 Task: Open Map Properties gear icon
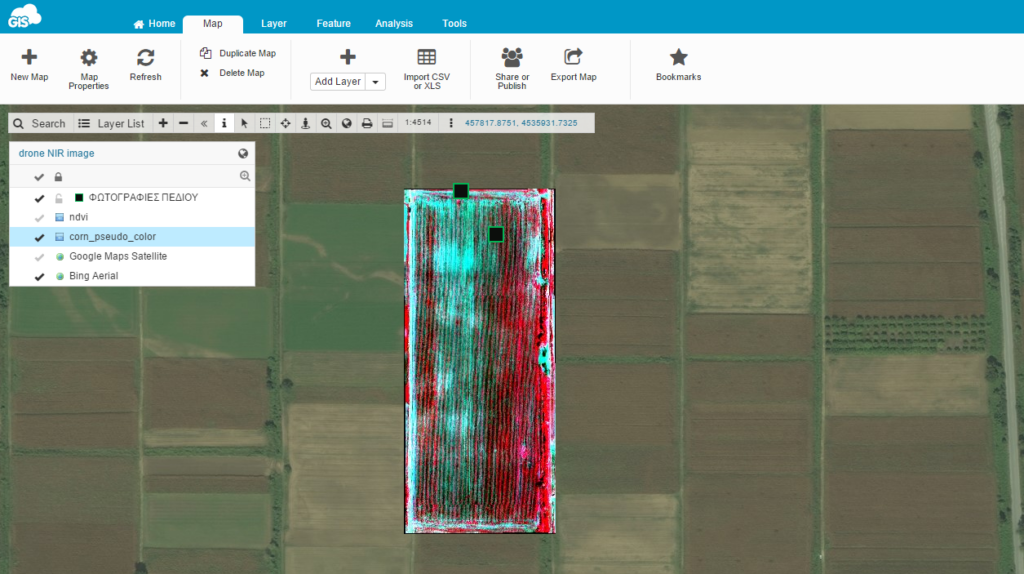(89, 57)
